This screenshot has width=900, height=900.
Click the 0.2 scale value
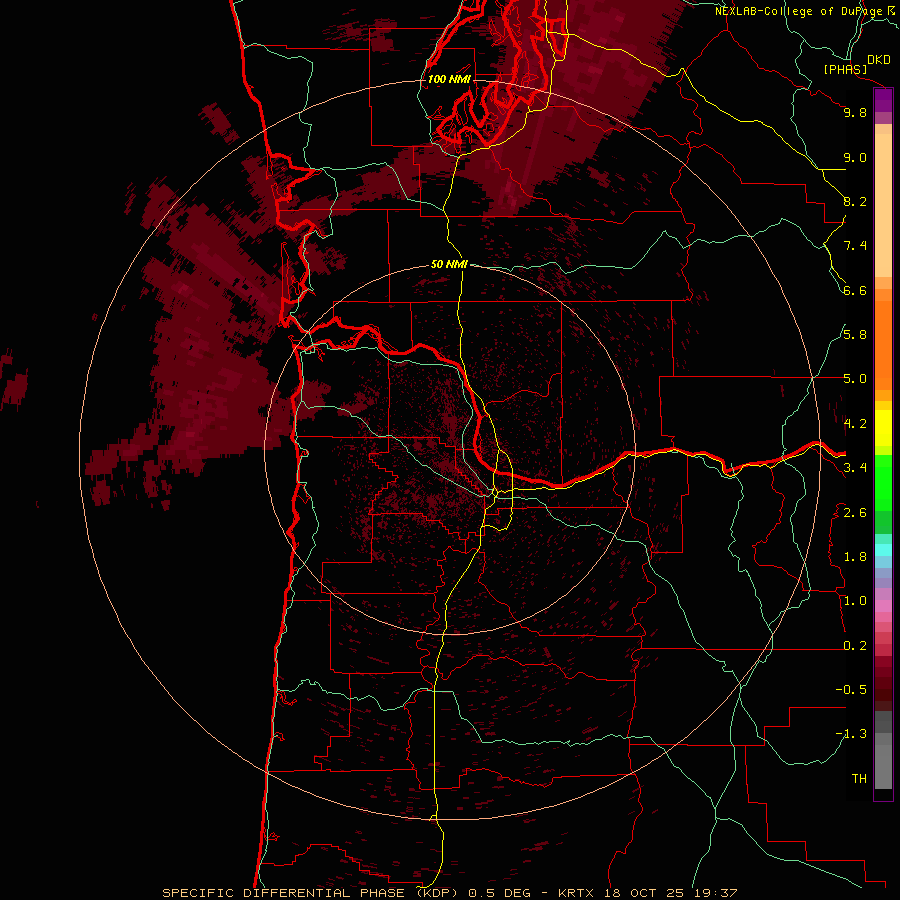855,646
